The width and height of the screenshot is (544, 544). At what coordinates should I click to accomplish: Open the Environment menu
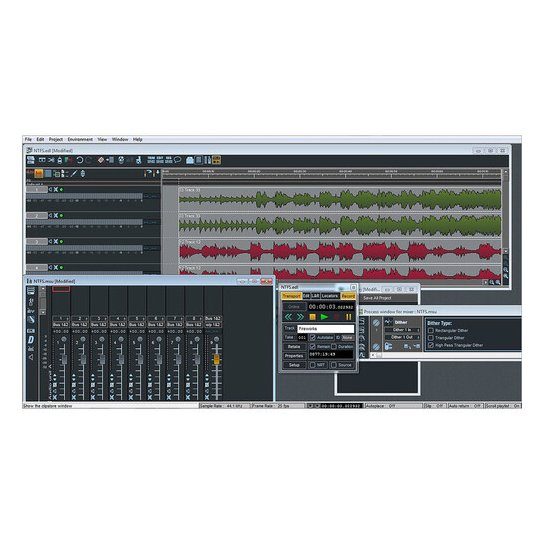point(80,139)
